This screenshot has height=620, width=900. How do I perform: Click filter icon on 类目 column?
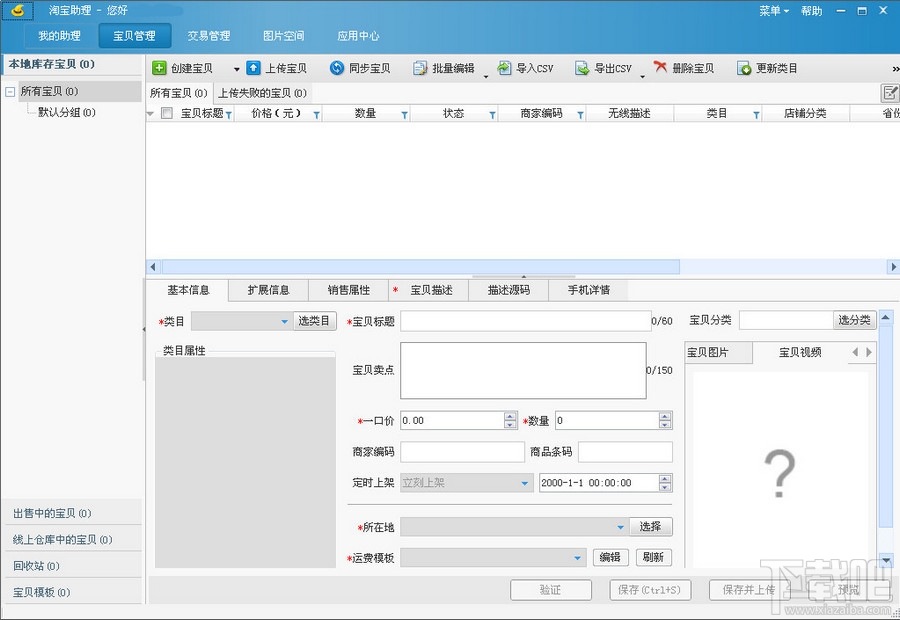(x=756, y=115)
